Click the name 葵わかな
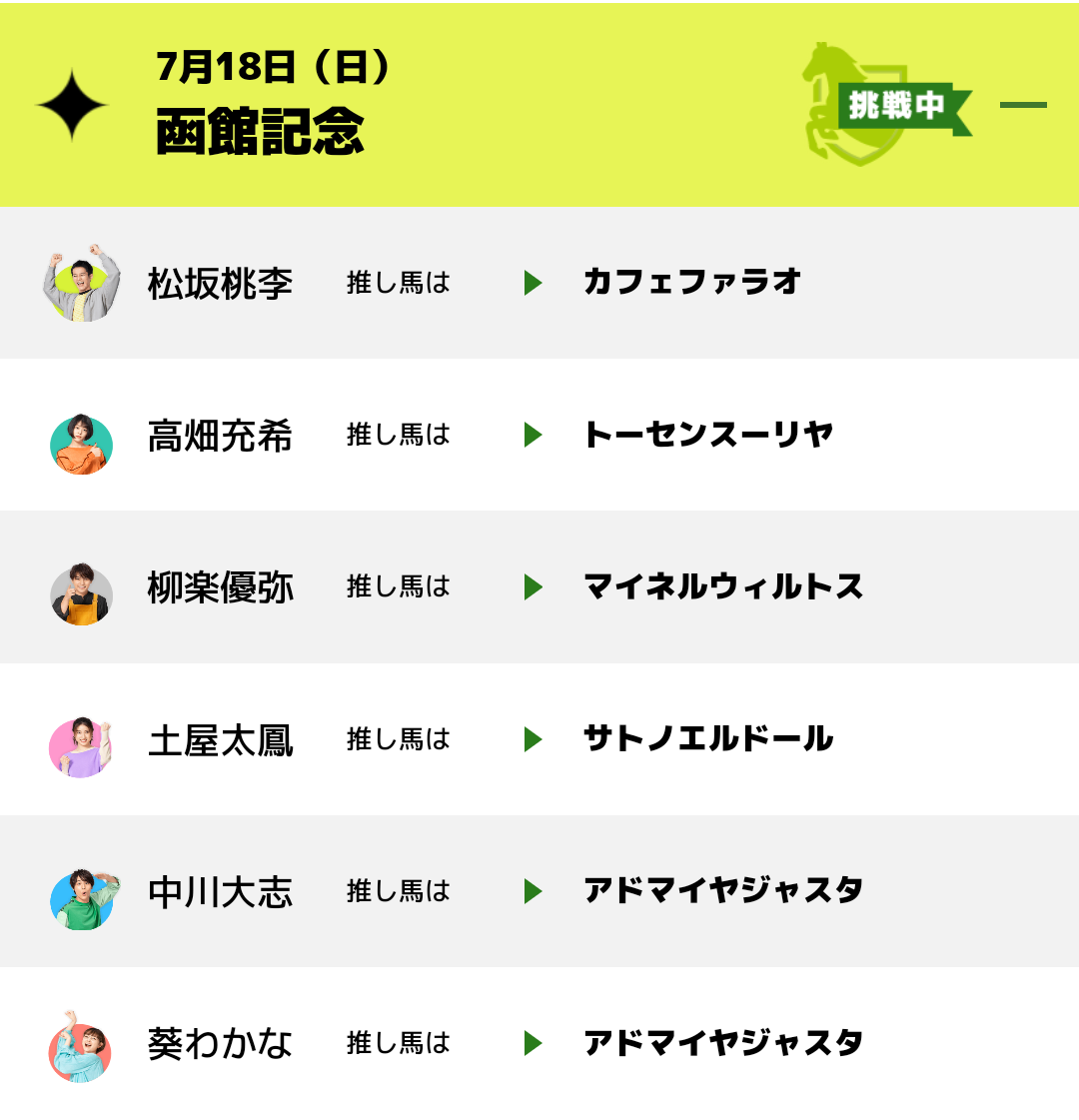The image size is (1079, 1120). click(220, 1044)
